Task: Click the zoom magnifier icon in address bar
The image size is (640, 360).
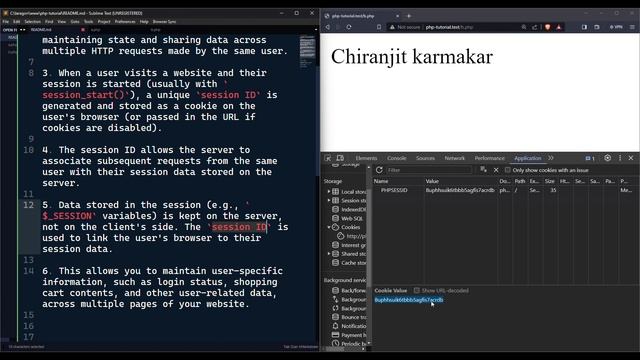Action: coord(524,27)
